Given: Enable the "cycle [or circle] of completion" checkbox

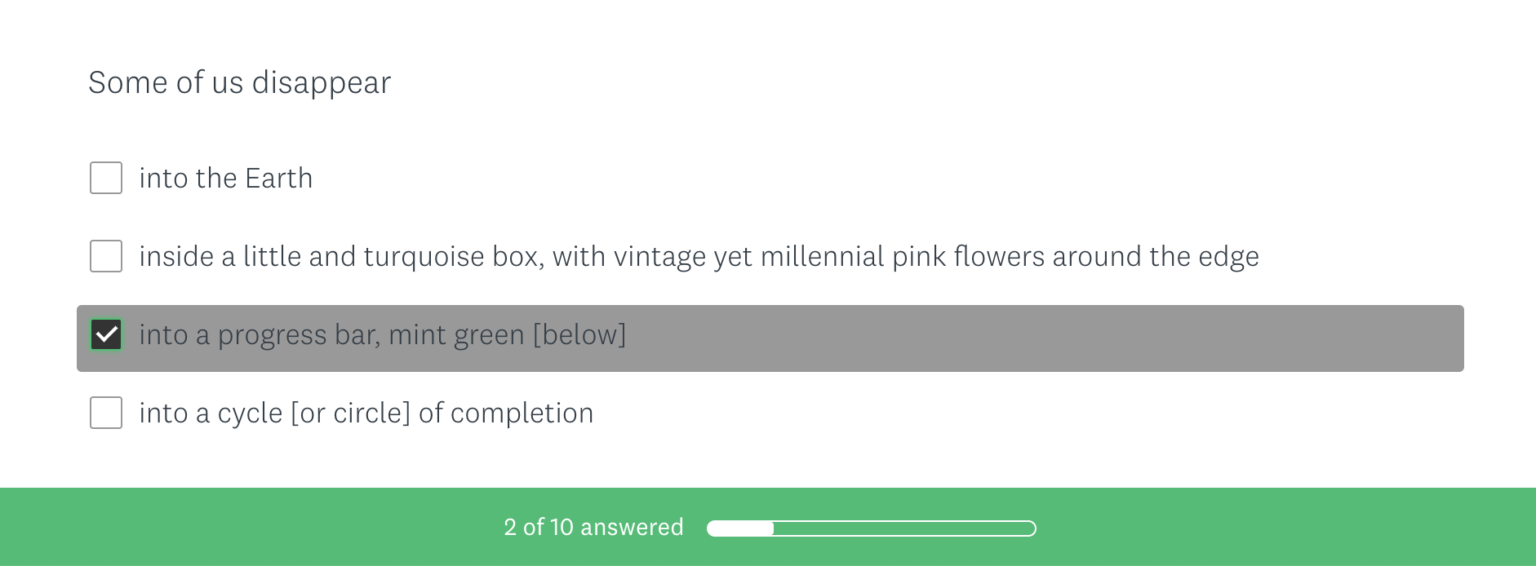Looking at the screenshot, I should click(x=106, y=413).
